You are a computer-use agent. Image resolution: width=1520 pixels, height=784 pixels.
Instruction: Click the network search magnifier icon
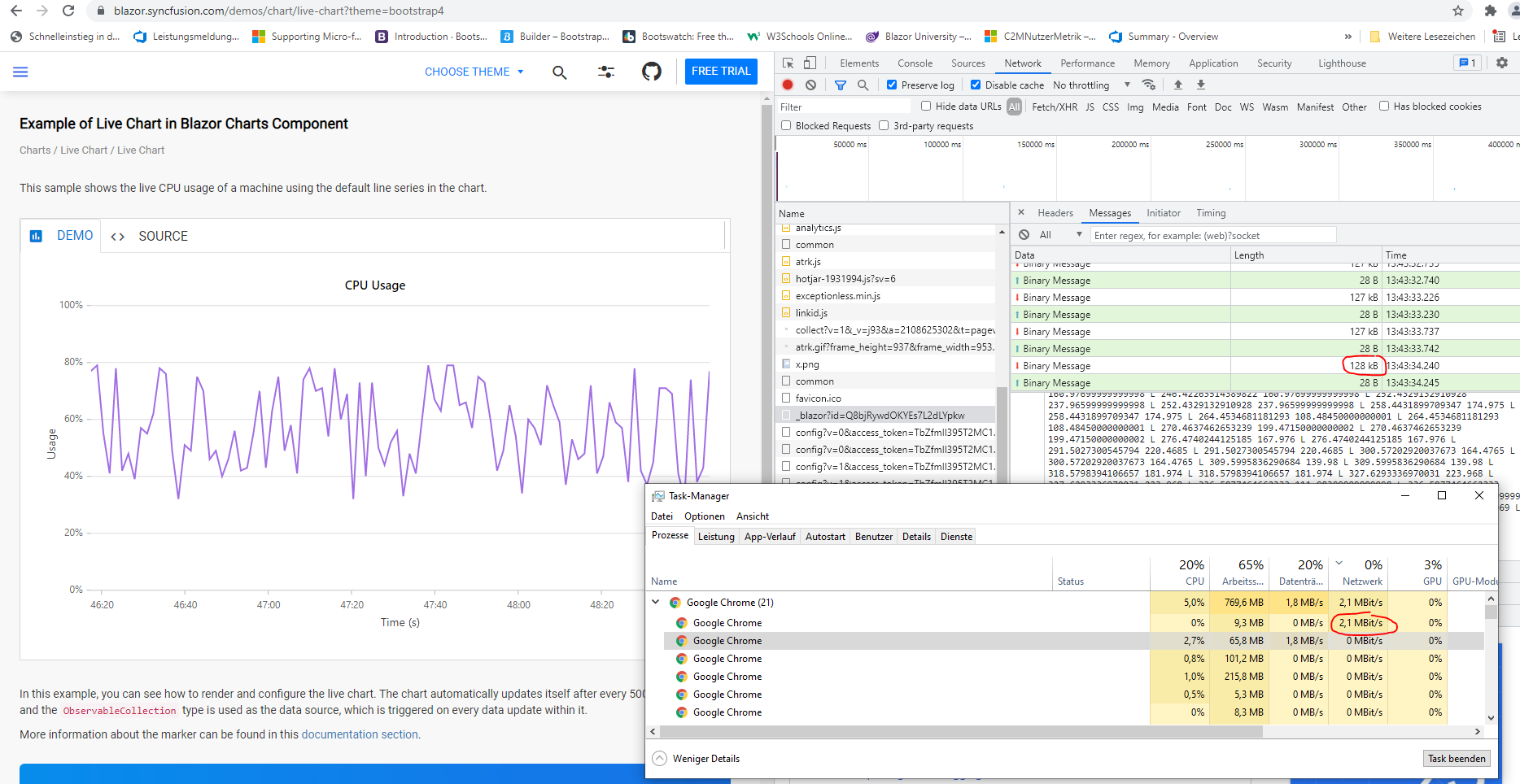(x=863, y=85)
